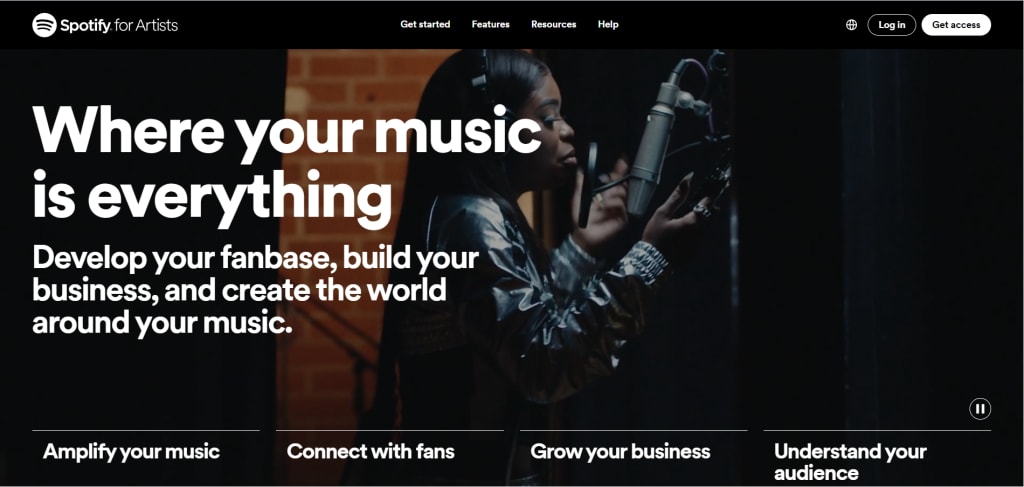This screenshot has height=487, width=1024.
Task: Open the Understand your audience tab
Action: coord(850,462)
